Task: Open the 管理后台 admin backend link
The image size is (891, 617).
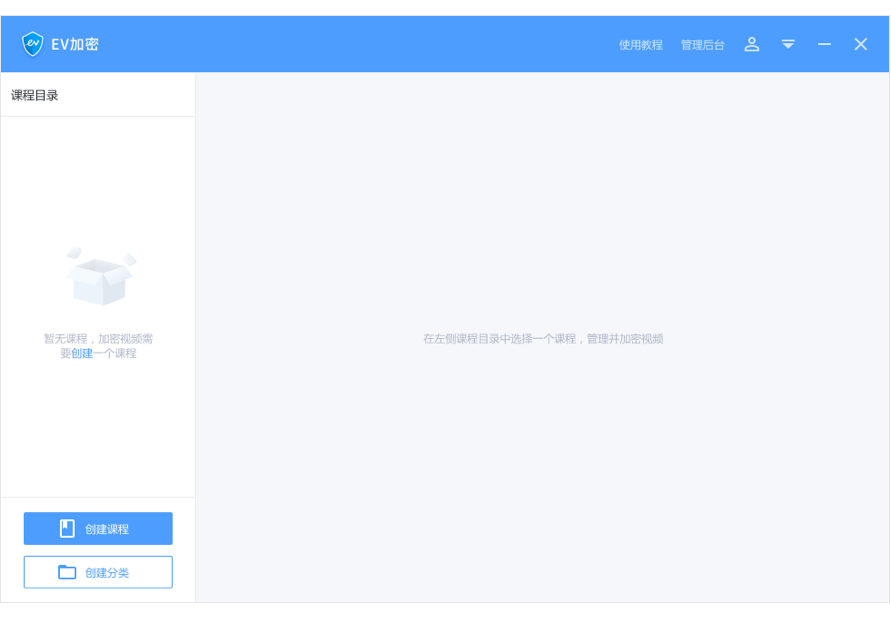Action: [703, 45]
